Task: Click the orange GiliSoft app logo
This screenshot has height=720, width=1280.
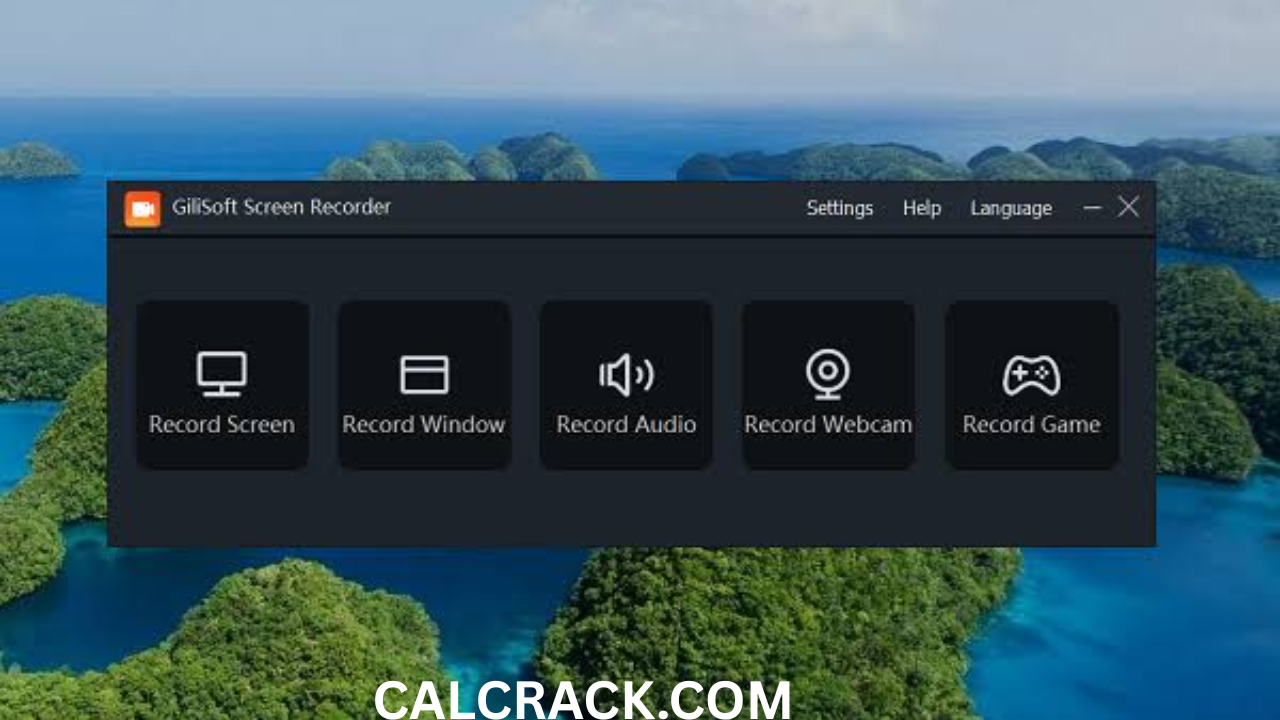Action: coord(143,209)
